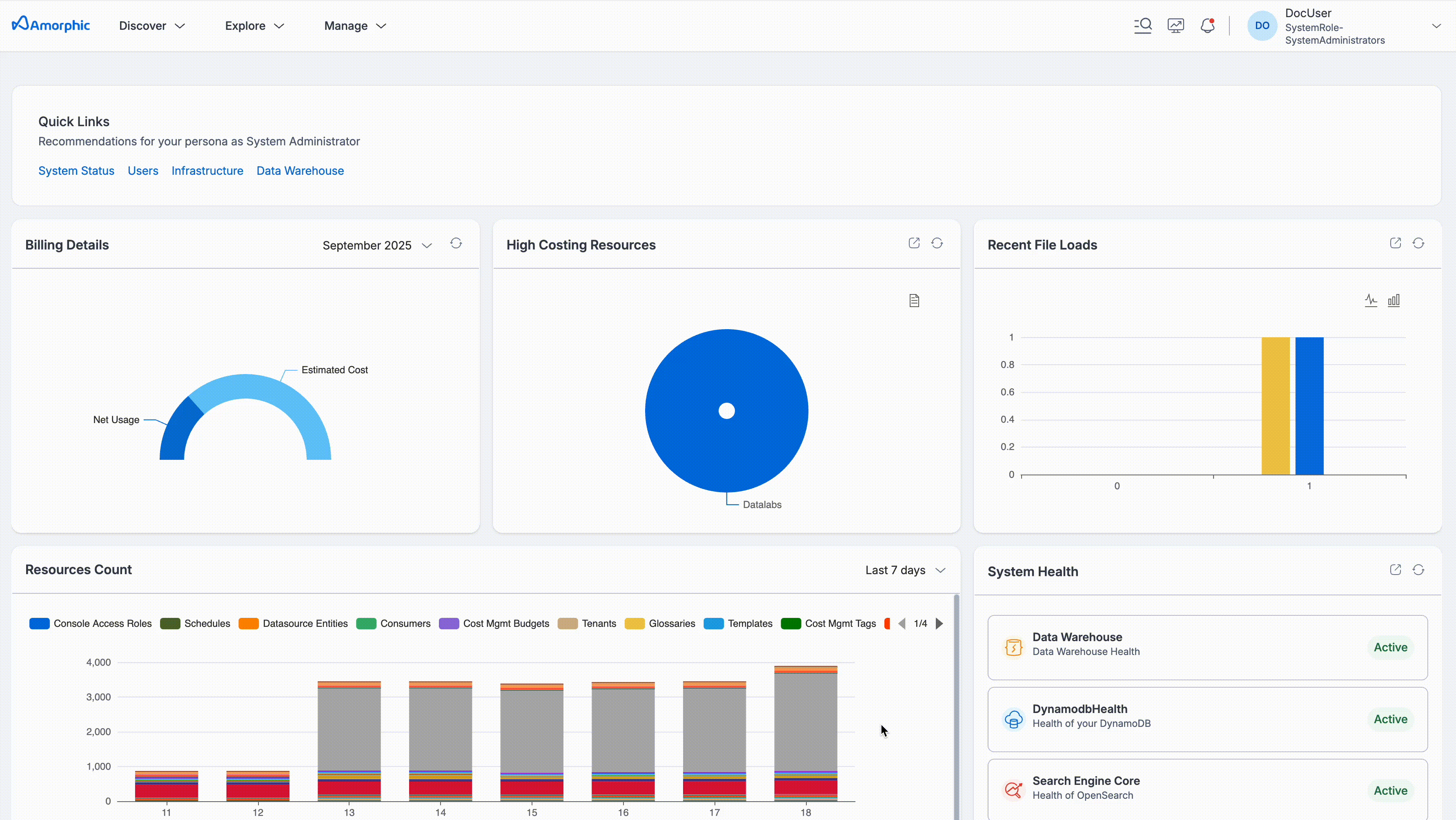1456x820 pixels.
Task: Open High Costing Resources in new view
Action: (913, 243)
